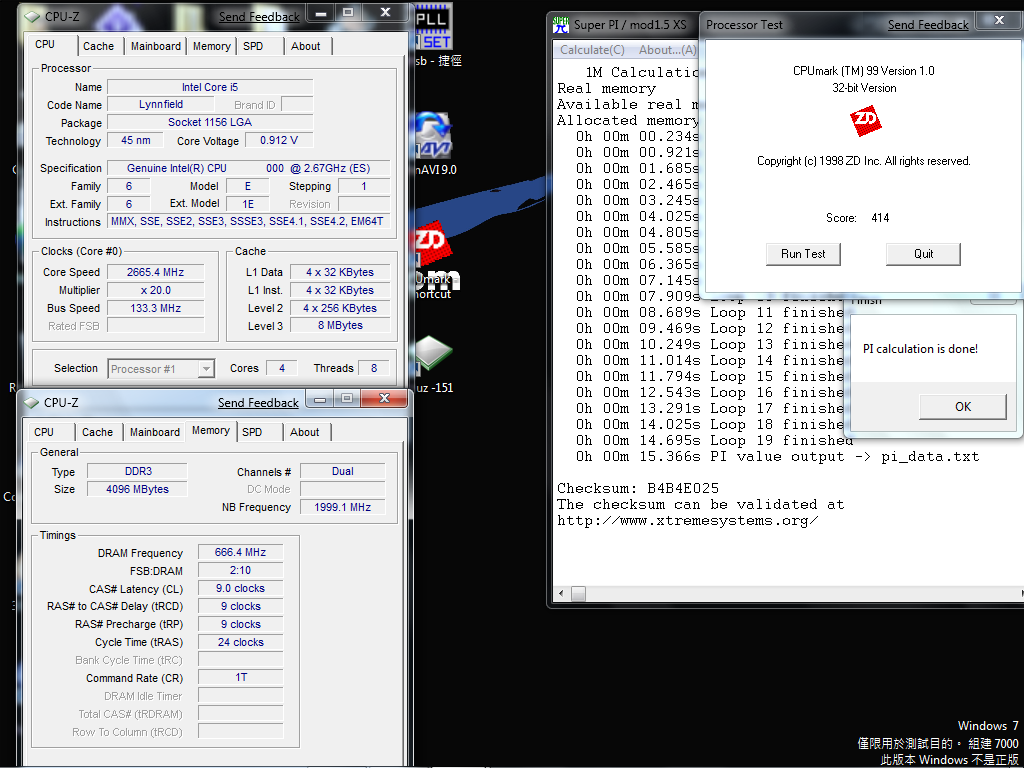
Task: Click the L1 Data cache value
Action: click(340, 272)
